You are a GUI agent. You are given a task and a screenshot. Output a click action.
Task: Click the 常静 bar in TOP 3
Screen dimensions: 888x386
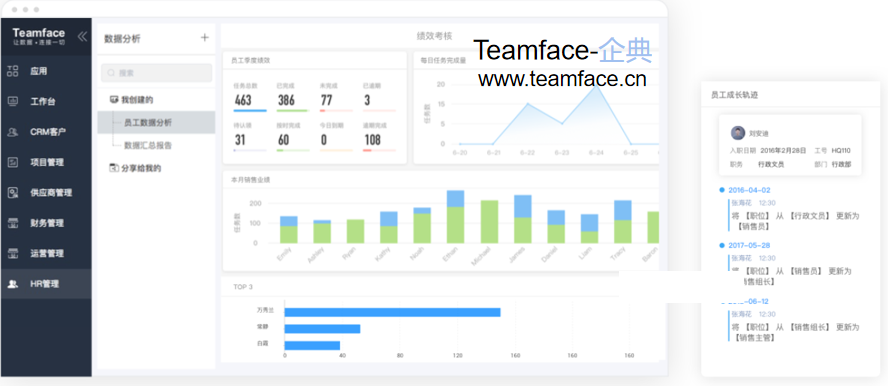coord(322,329)
